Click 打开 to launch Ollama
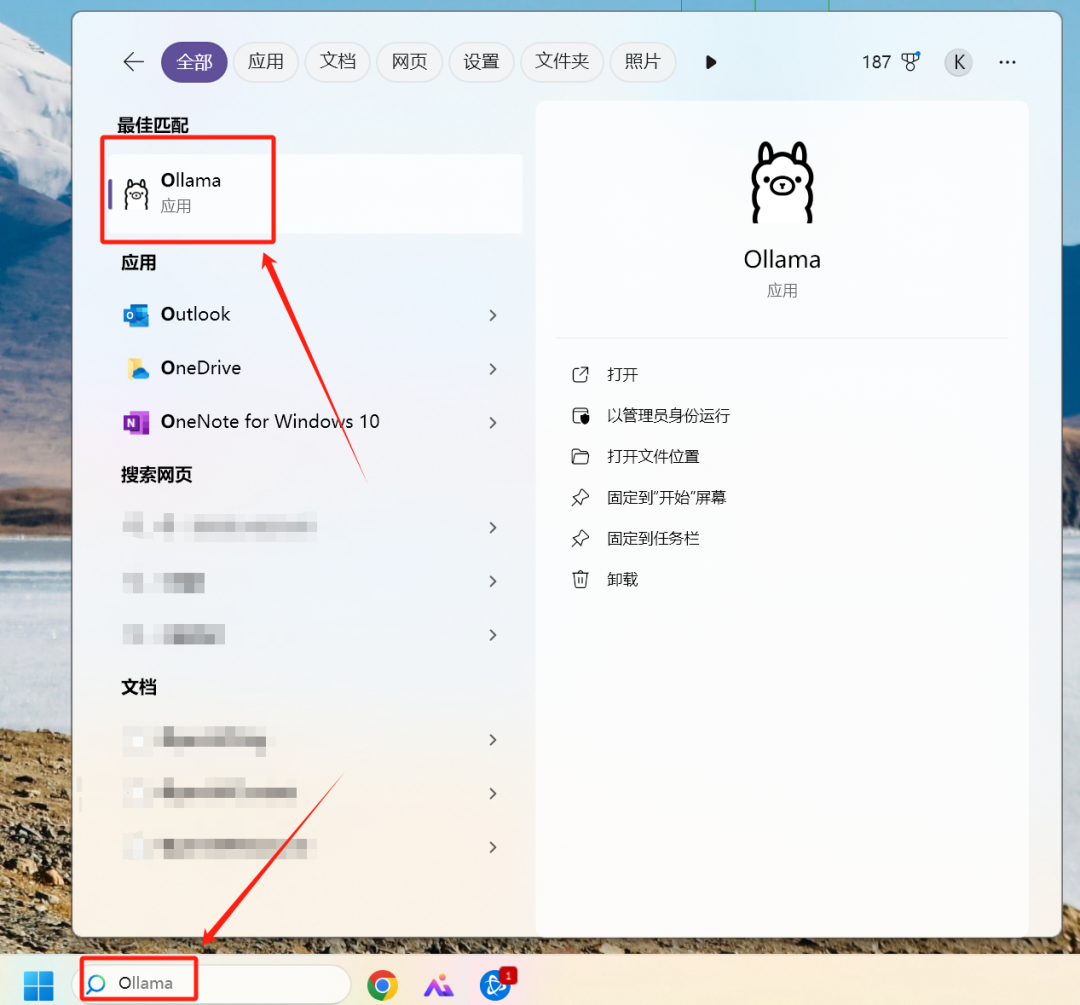This screenshot has width=1080, height=1005. pos(622,375)
